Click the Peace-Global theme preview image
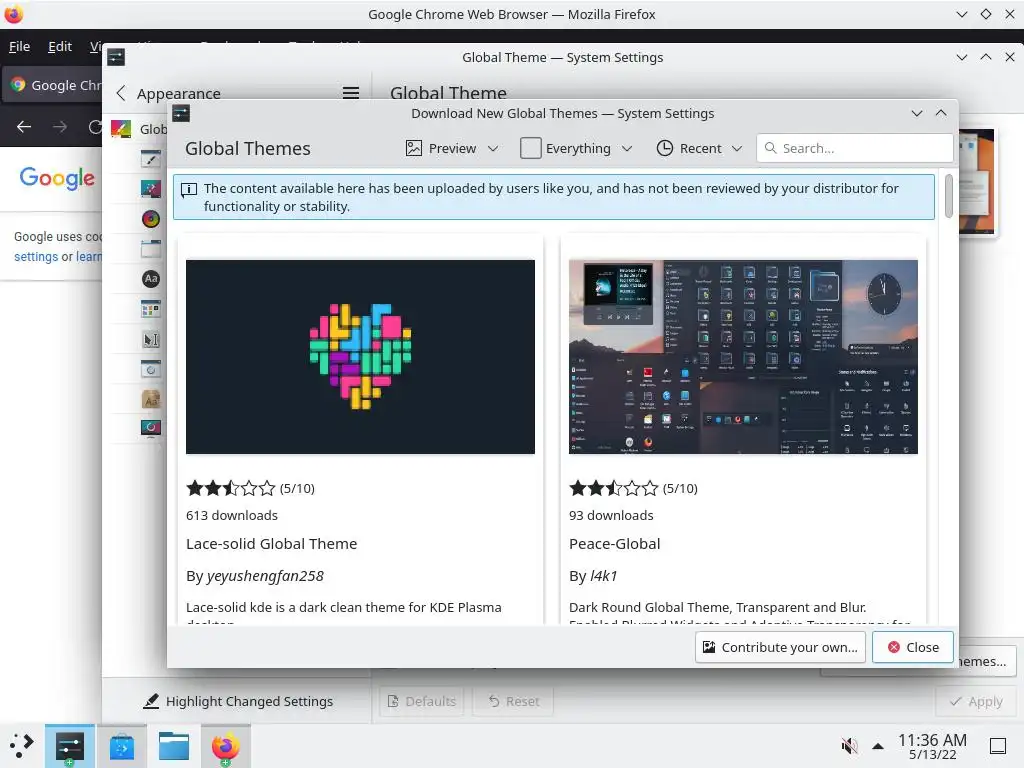 (x=743, y=357)
